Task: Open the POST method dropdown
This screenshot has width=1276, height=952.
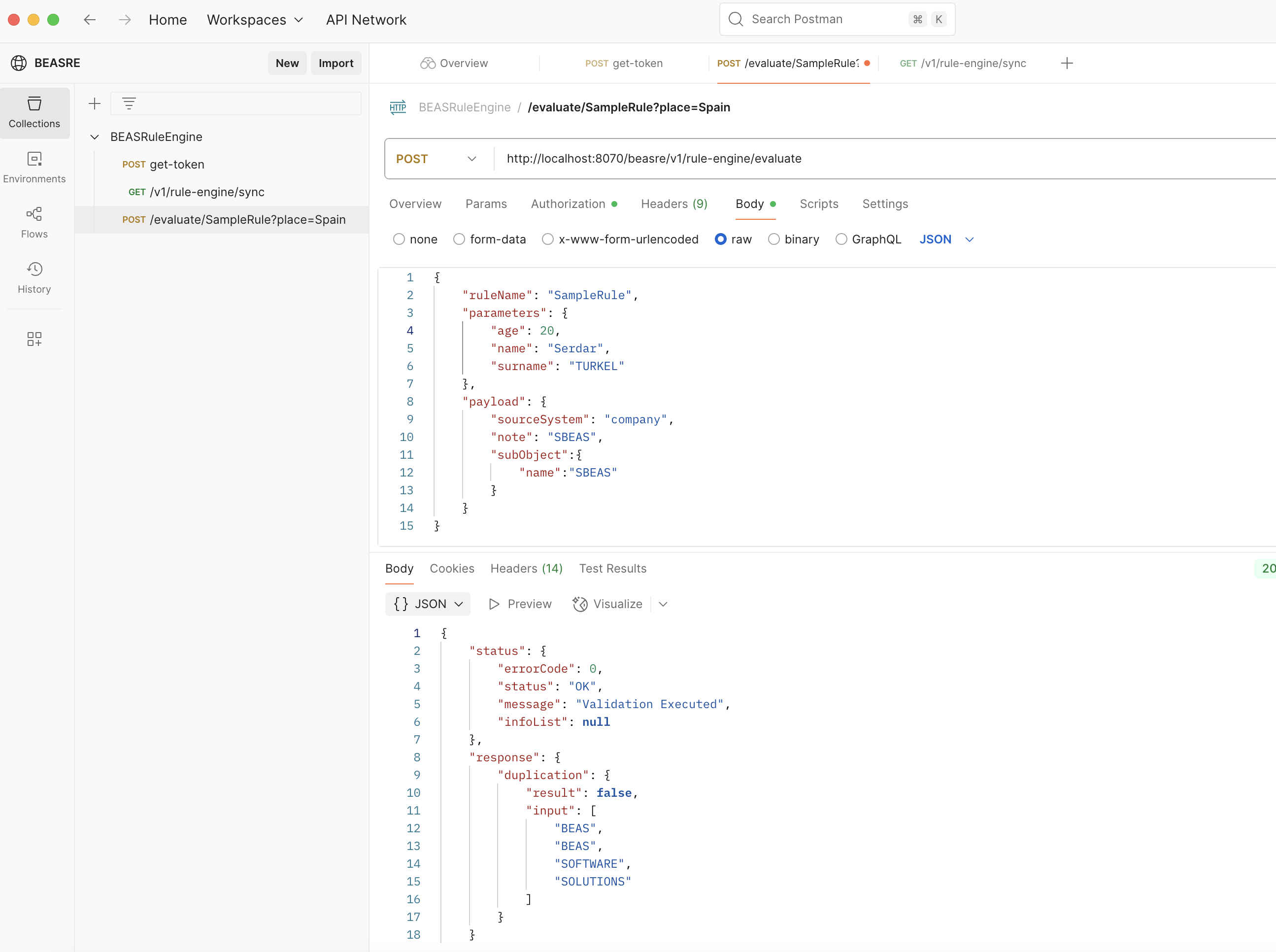Action: (x=437, y=159)
